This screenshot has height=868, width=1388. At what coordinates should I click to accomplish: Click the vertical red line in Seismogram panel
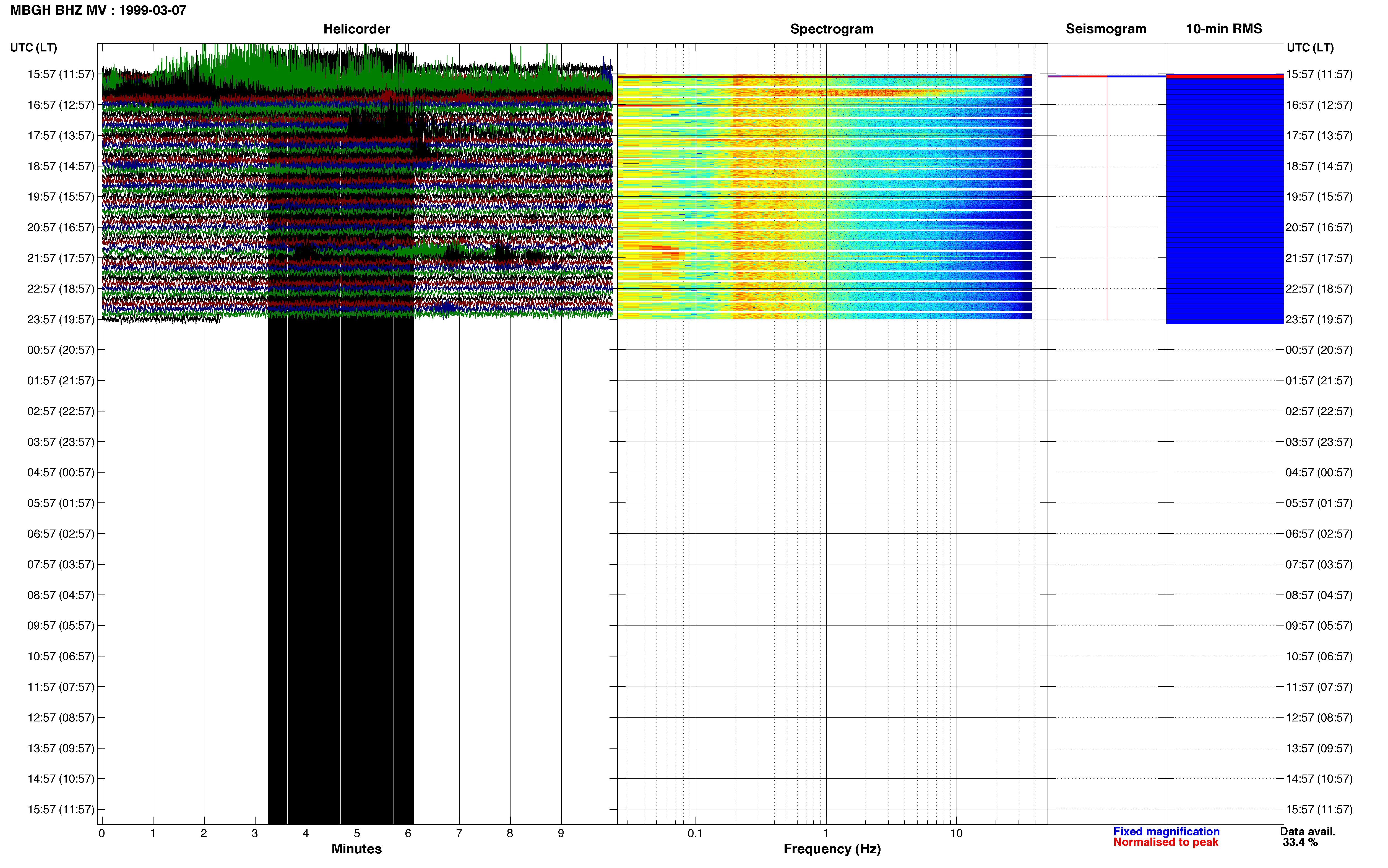point(1107,198)
